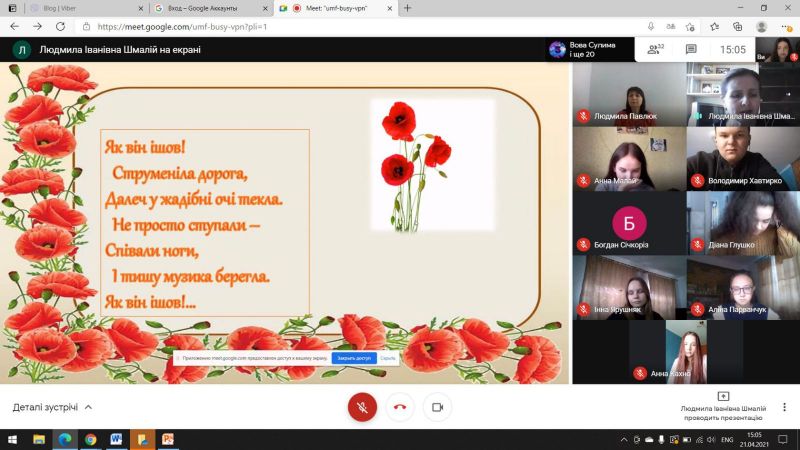Open the tab actions menu icon
Viewport: 800px width, 450px height.
12,8
